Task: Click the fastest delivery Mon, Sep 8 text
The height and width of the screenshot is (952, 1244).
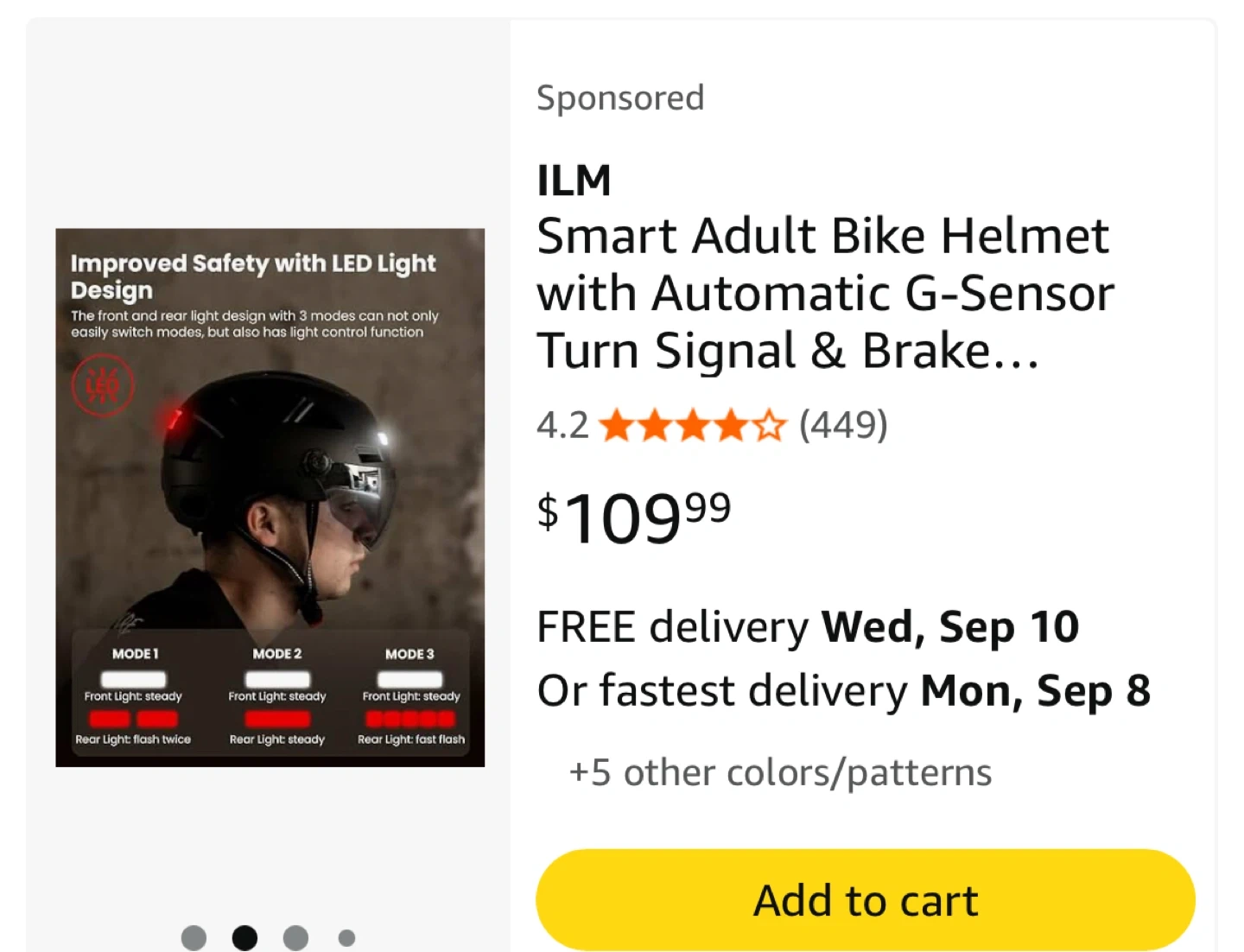Action: (843, 691)
